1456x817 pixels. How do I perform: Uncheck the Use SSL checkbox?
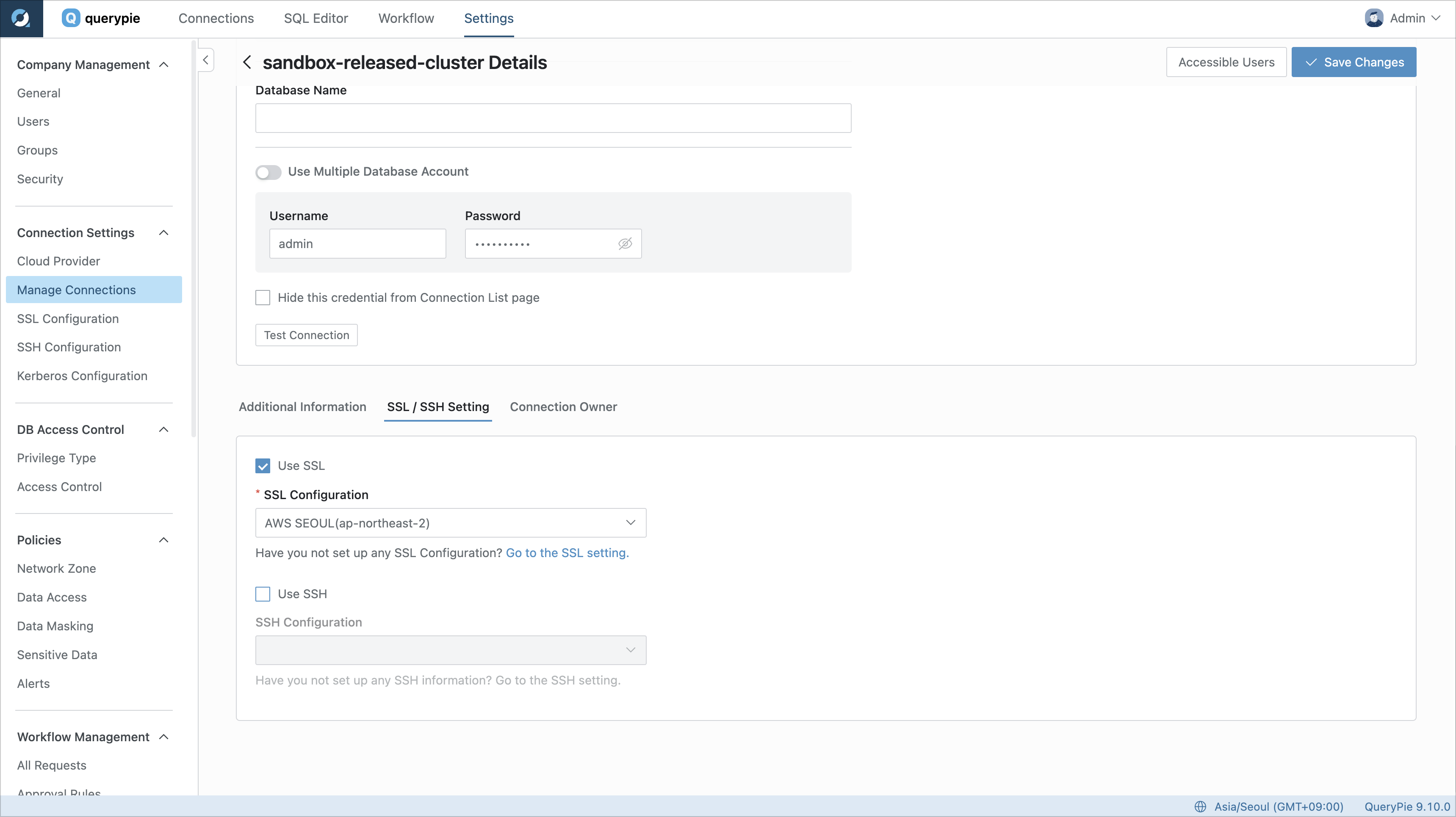pyautogui.click(x=263, y=466)
